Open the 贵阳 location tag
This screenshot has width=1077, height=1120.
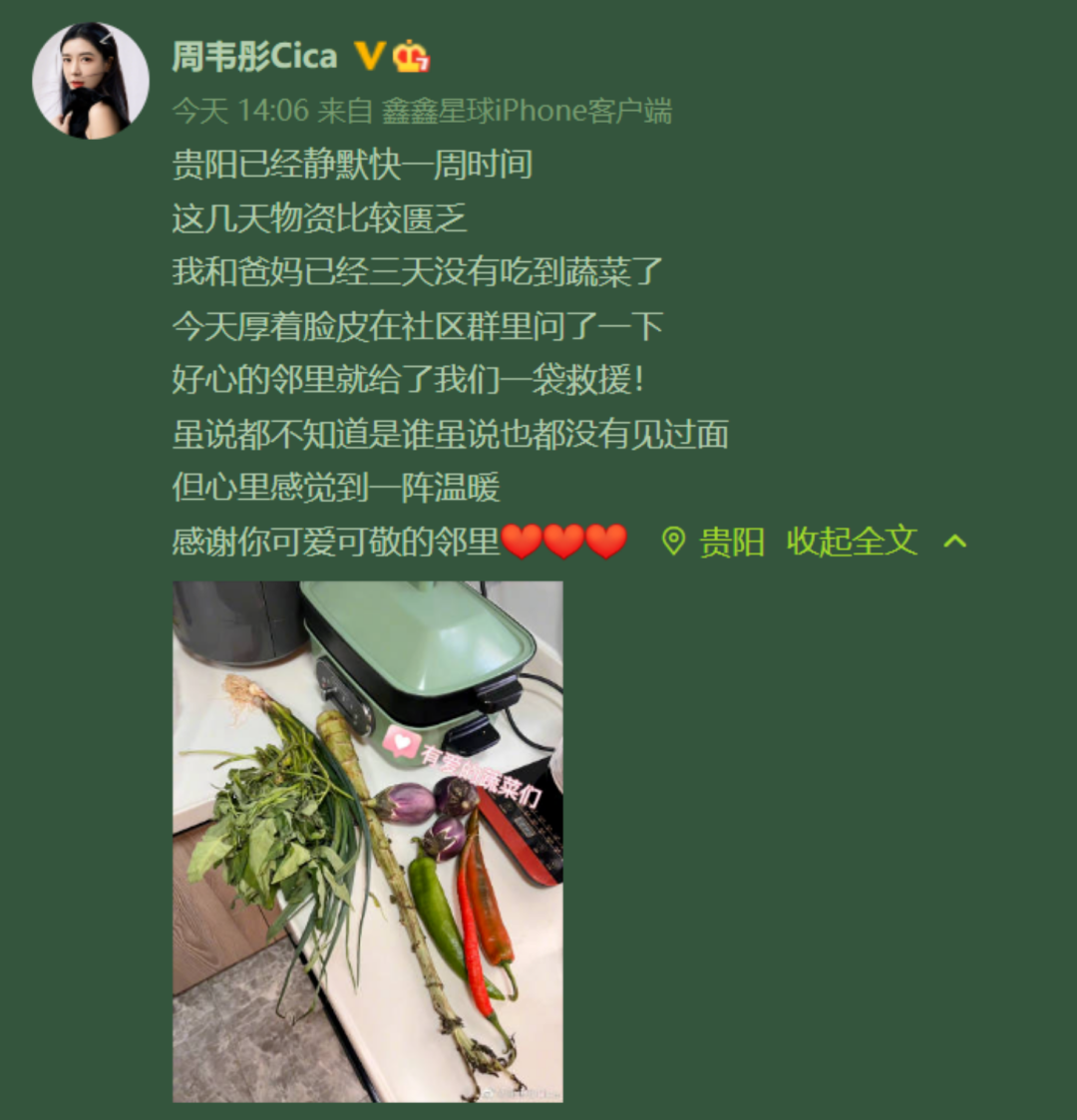pos(732,542)
